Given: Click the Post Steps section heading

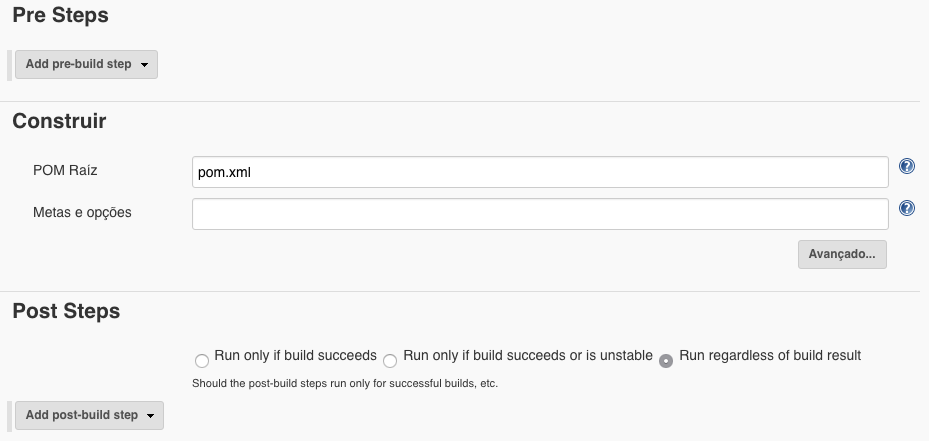Looking at the screenshot, I should point(66,311).
